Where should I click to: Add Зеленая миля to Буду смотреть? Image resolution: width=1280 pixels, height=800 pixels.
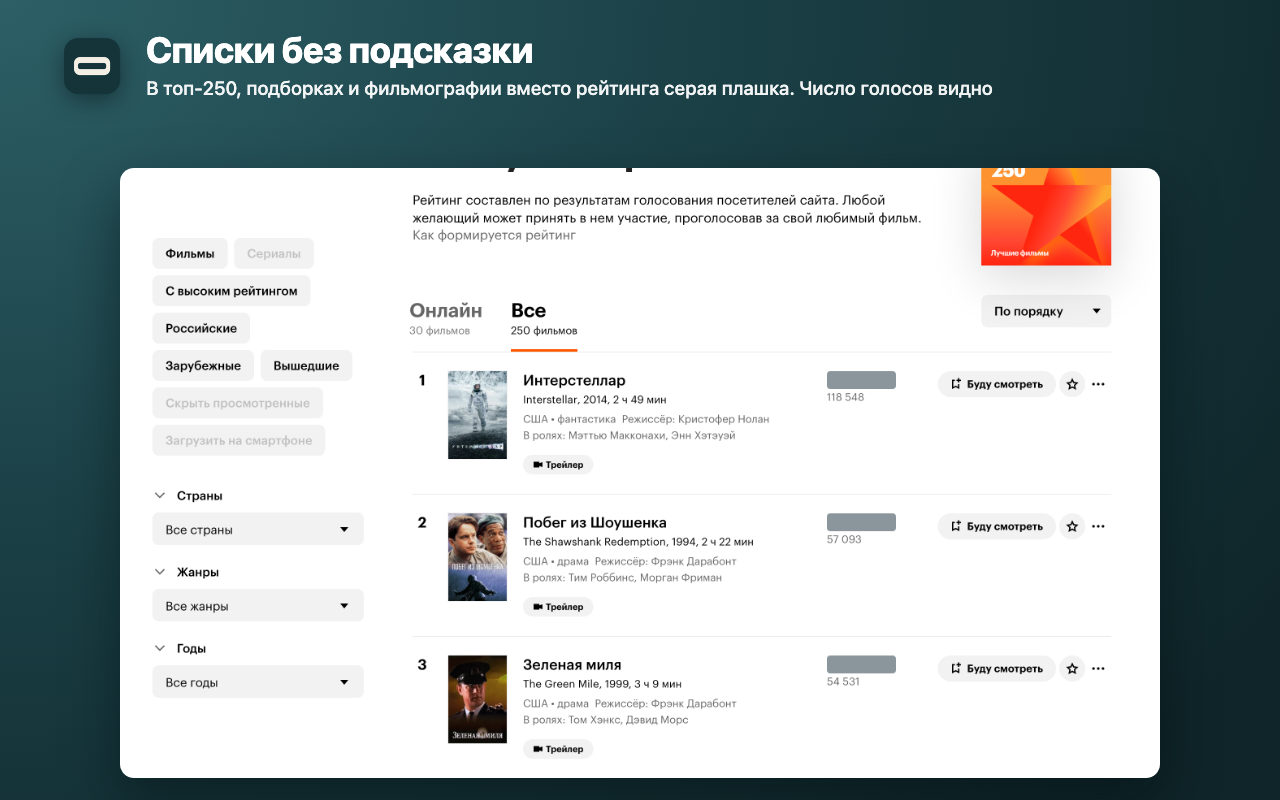pos(996,668)
